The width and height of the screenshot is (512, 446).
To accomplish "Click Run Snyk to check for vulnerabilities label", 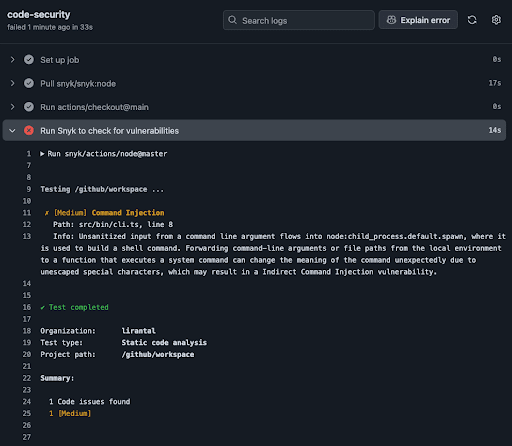I will coord(109,131).
